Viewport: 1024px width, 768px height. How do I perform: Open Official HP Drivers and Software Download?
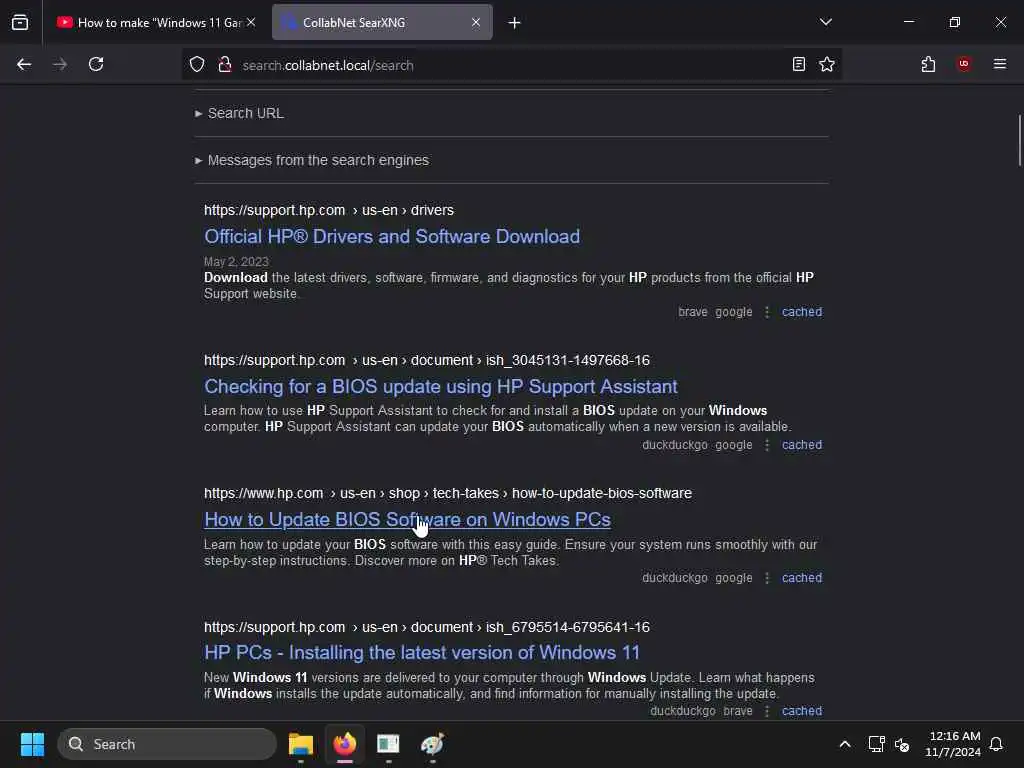(x=392, y=236)
